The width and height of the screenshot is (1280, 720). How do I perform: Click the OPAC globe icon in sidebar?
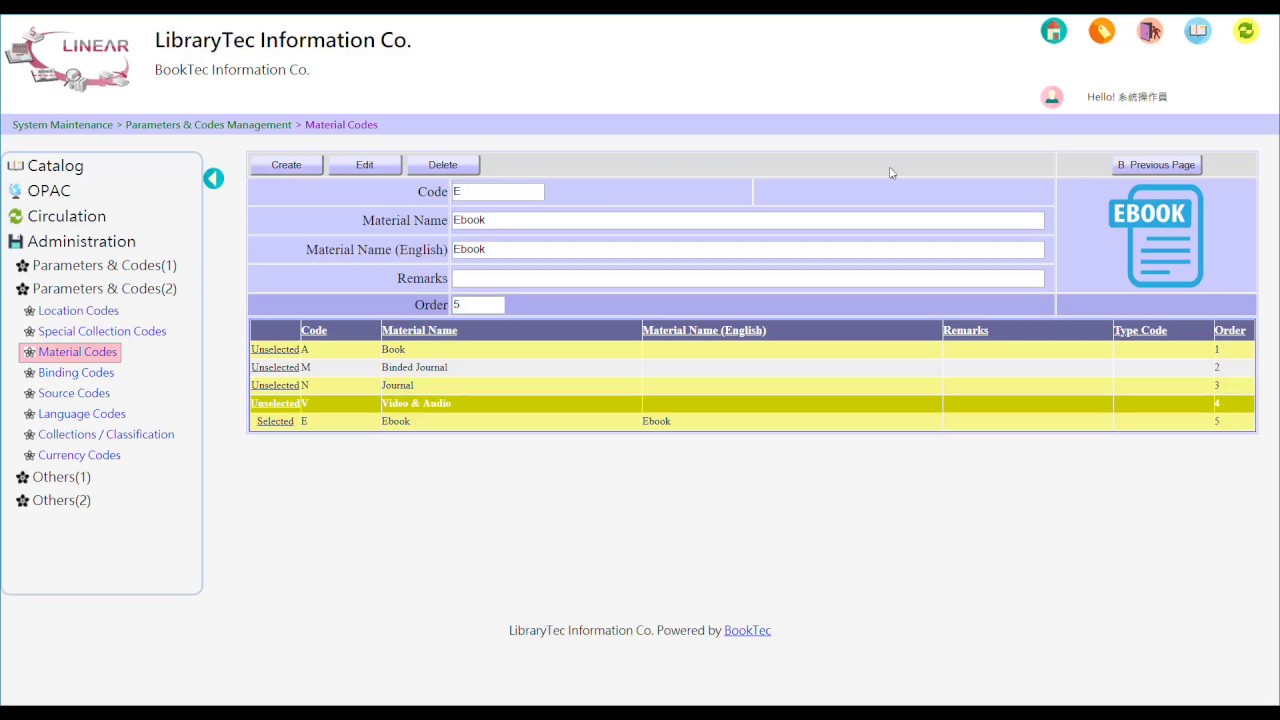pyautogui.click(x=15, y=191)
